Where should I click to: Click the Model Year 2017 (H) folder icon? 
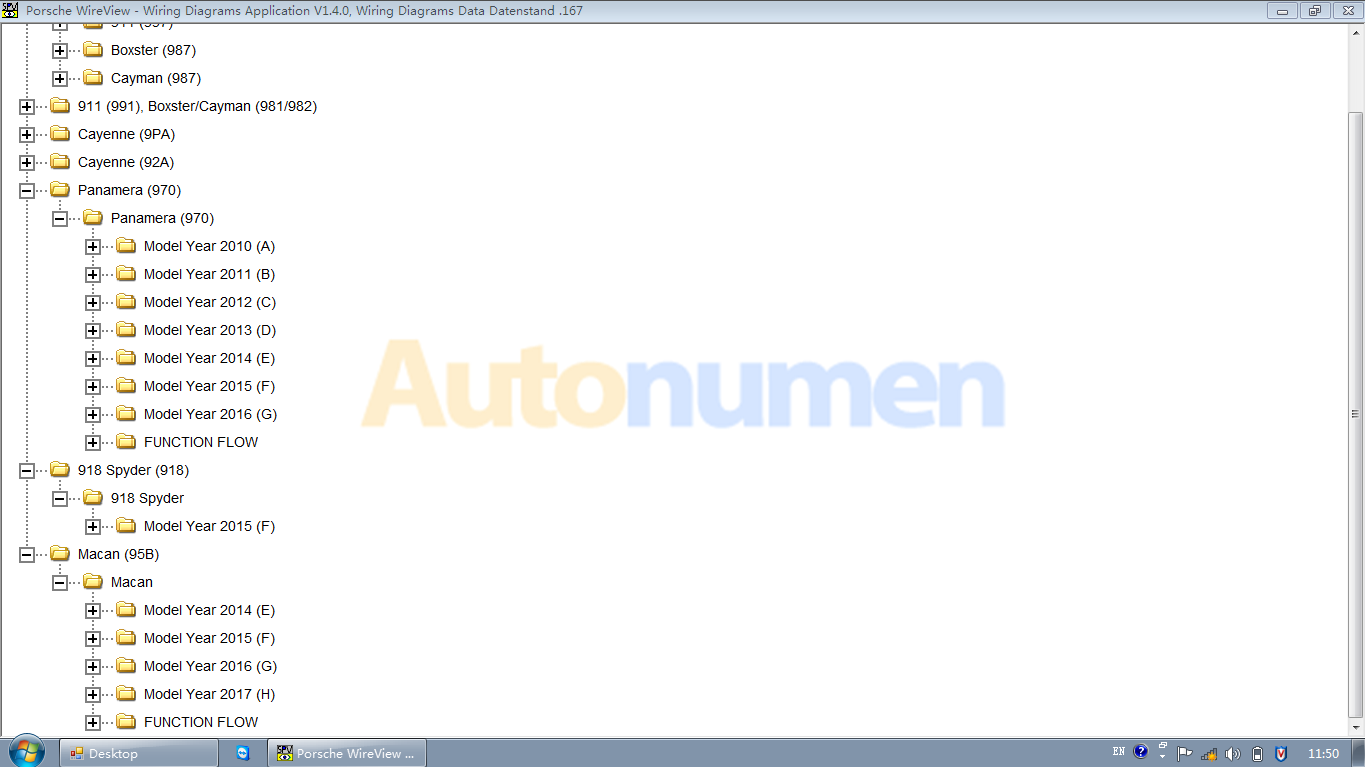(126, 694)
